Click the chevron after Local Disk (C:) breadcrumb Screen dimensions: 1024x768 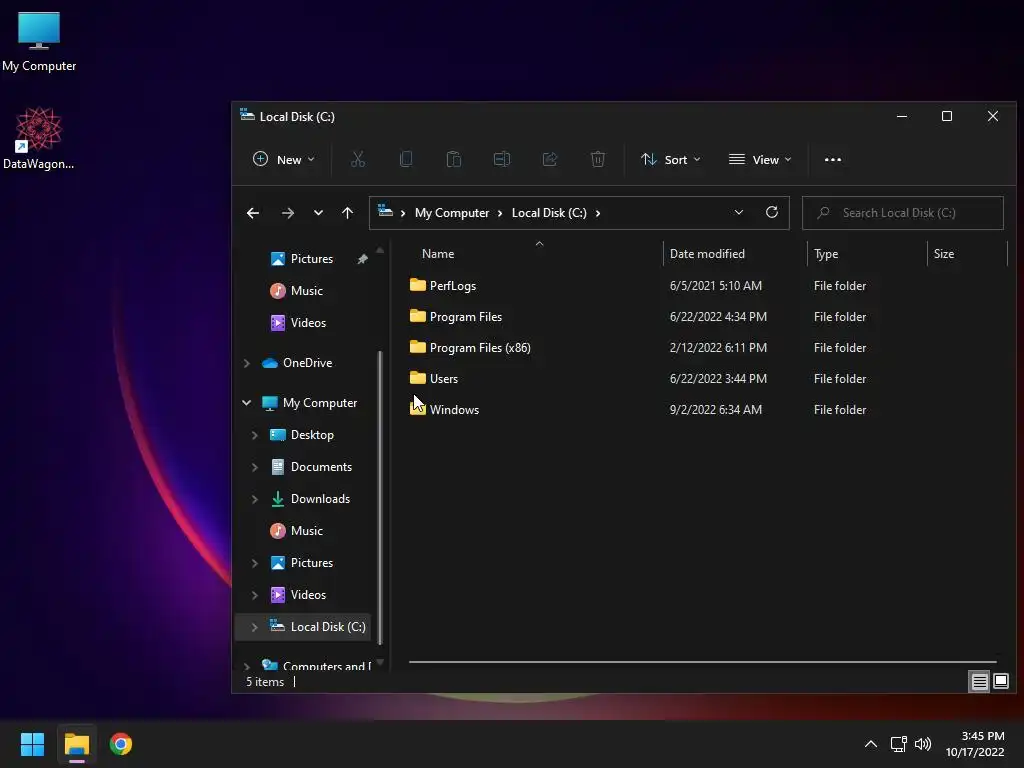click(x=598, y=213)
